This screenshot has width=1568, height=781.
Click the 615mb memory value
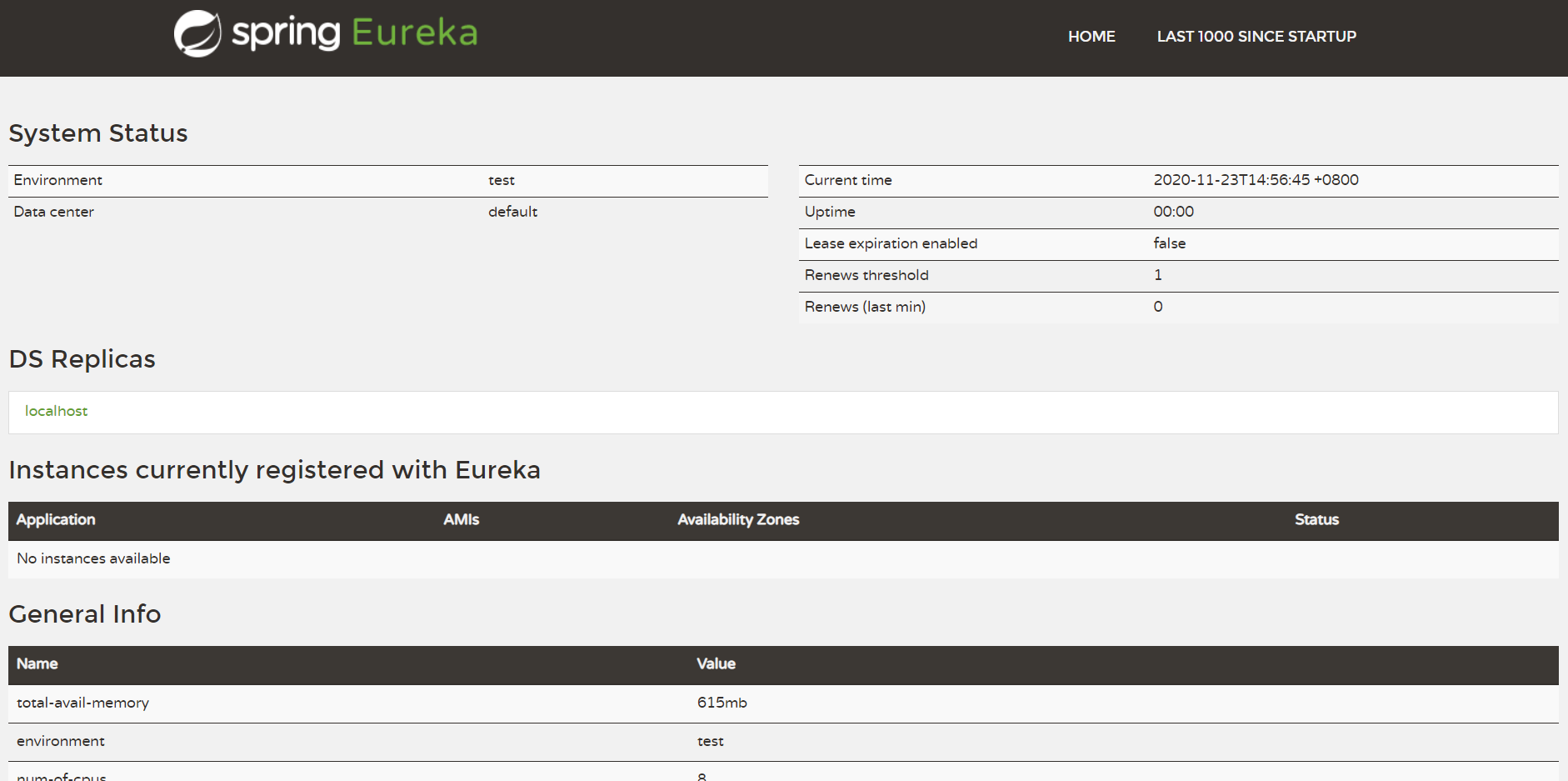722,703
